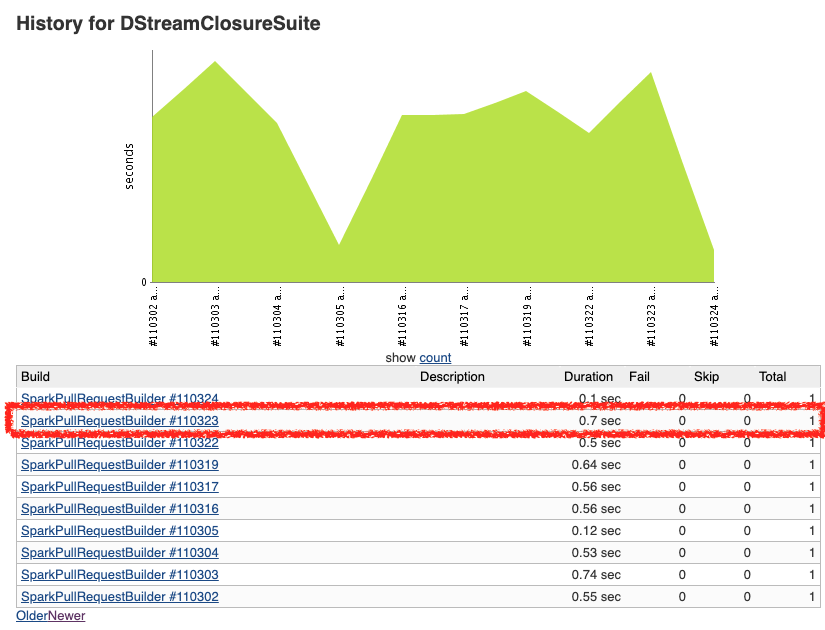Viewport: 825px width, 630px height.
Task: Open SparkPullRequestBuilder #110303 build link
Action: [119, 575]
